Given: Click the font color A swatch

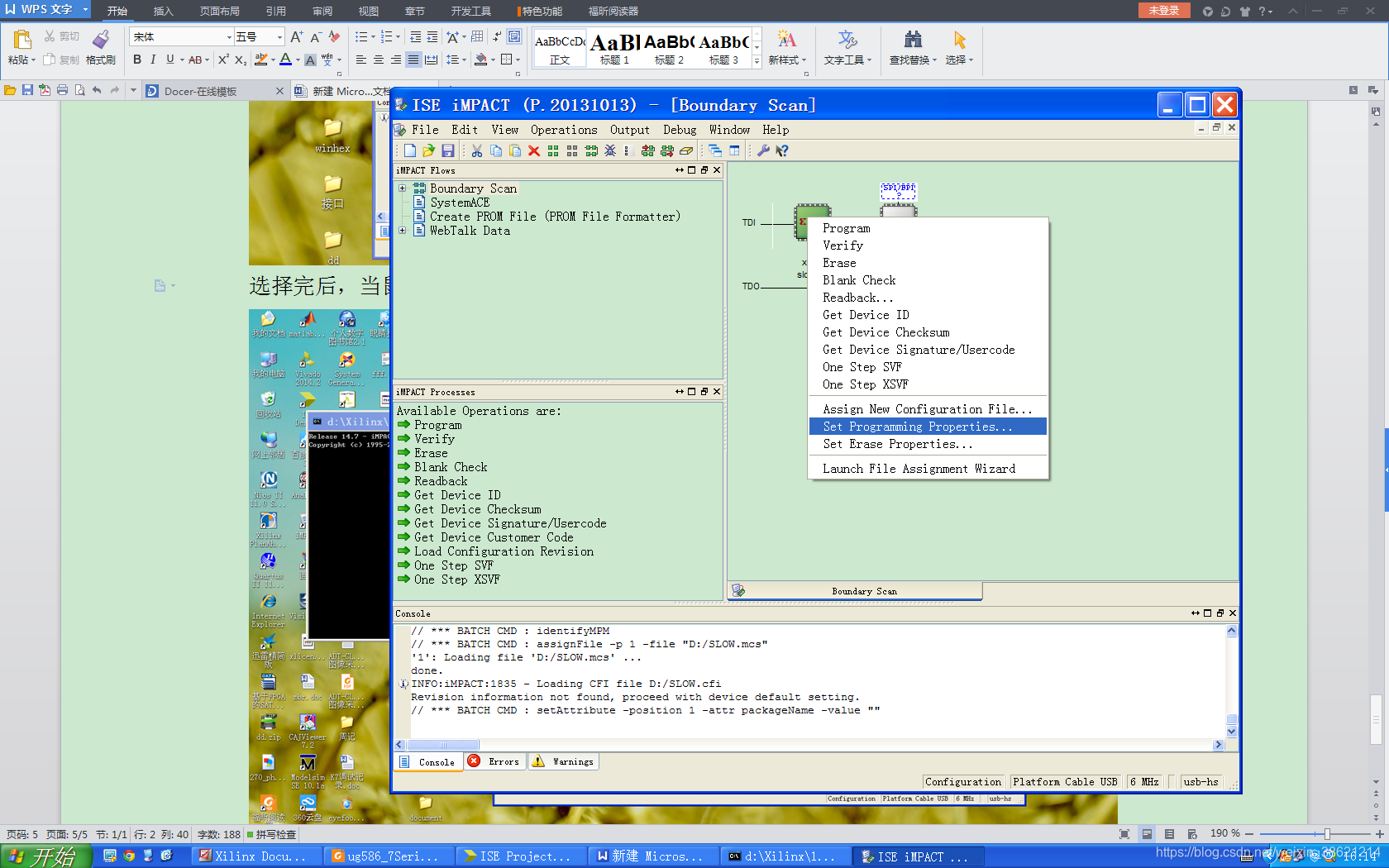Looking at the screenshot, I should click(x=285, y=60).
